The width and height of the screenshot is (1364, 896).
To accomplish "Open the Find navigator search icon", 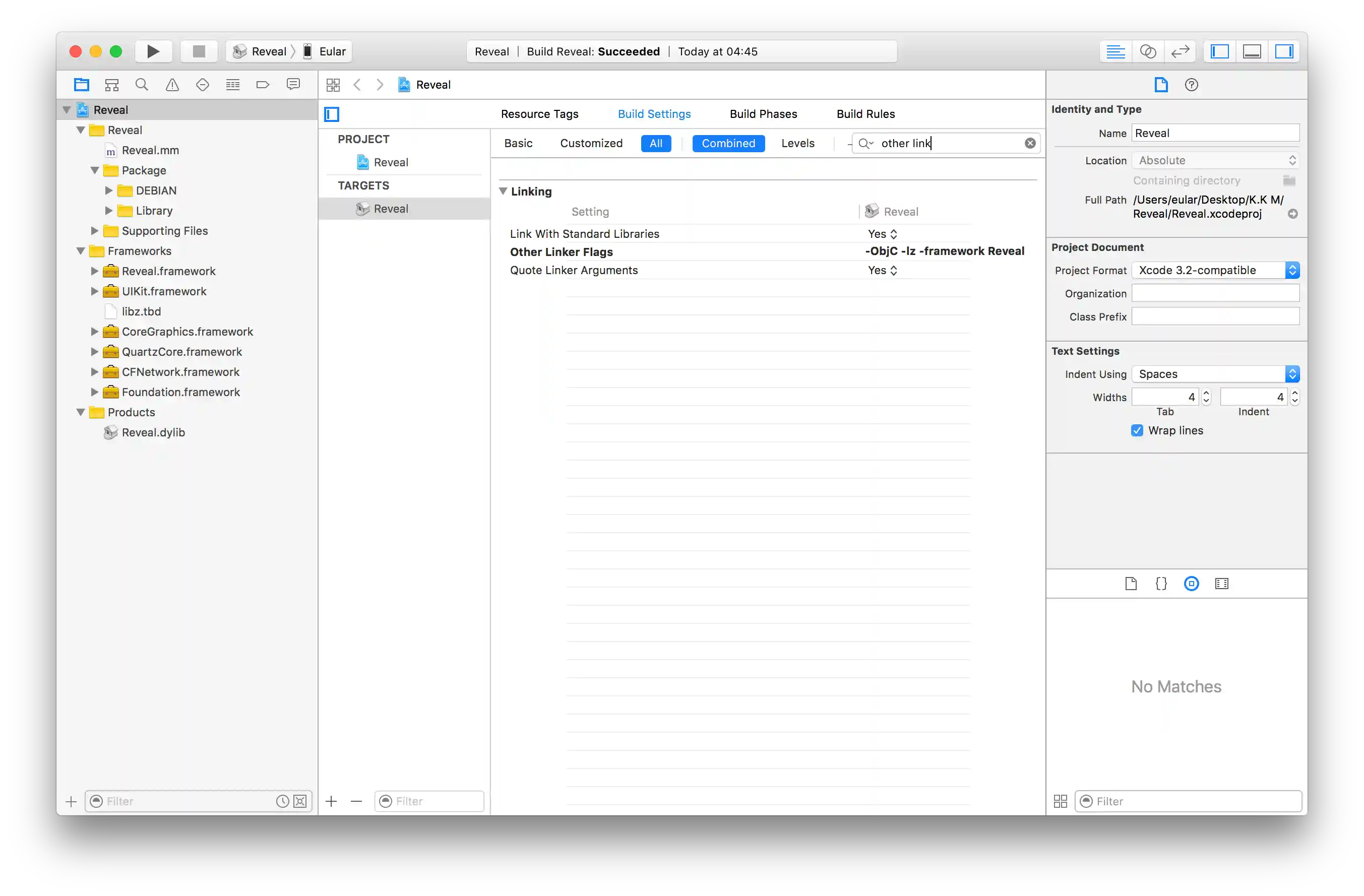I will [142, 85].
